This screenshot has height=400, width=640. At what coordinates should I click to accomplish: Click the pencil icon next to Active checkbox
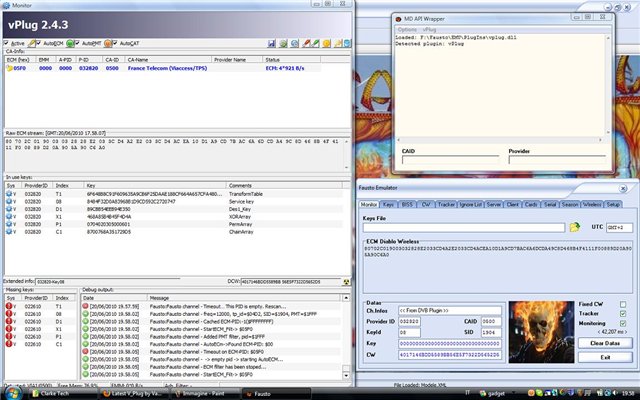[x=31, y=43]
